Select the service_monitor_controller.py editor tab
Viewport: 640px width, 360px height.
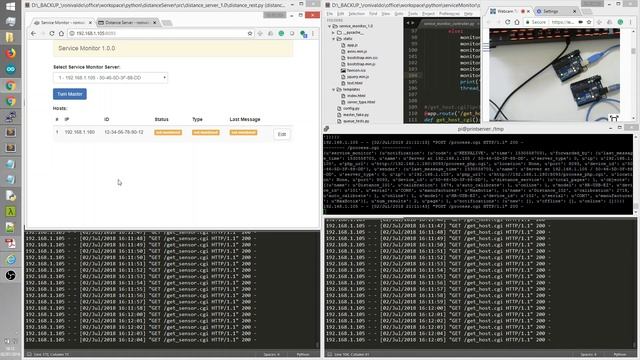click(449, 24)
